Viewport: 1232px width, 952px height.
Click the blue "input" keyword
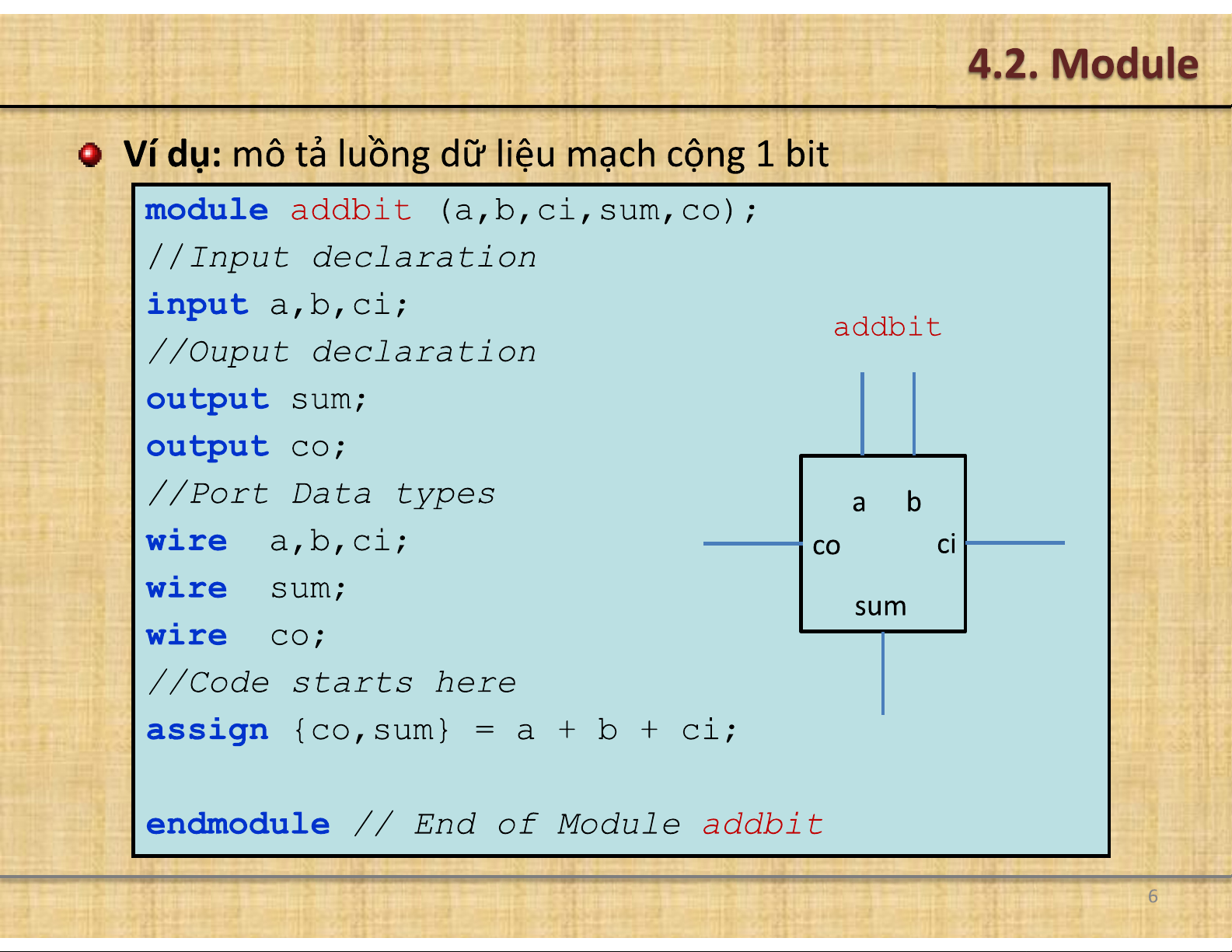point(197,305)
